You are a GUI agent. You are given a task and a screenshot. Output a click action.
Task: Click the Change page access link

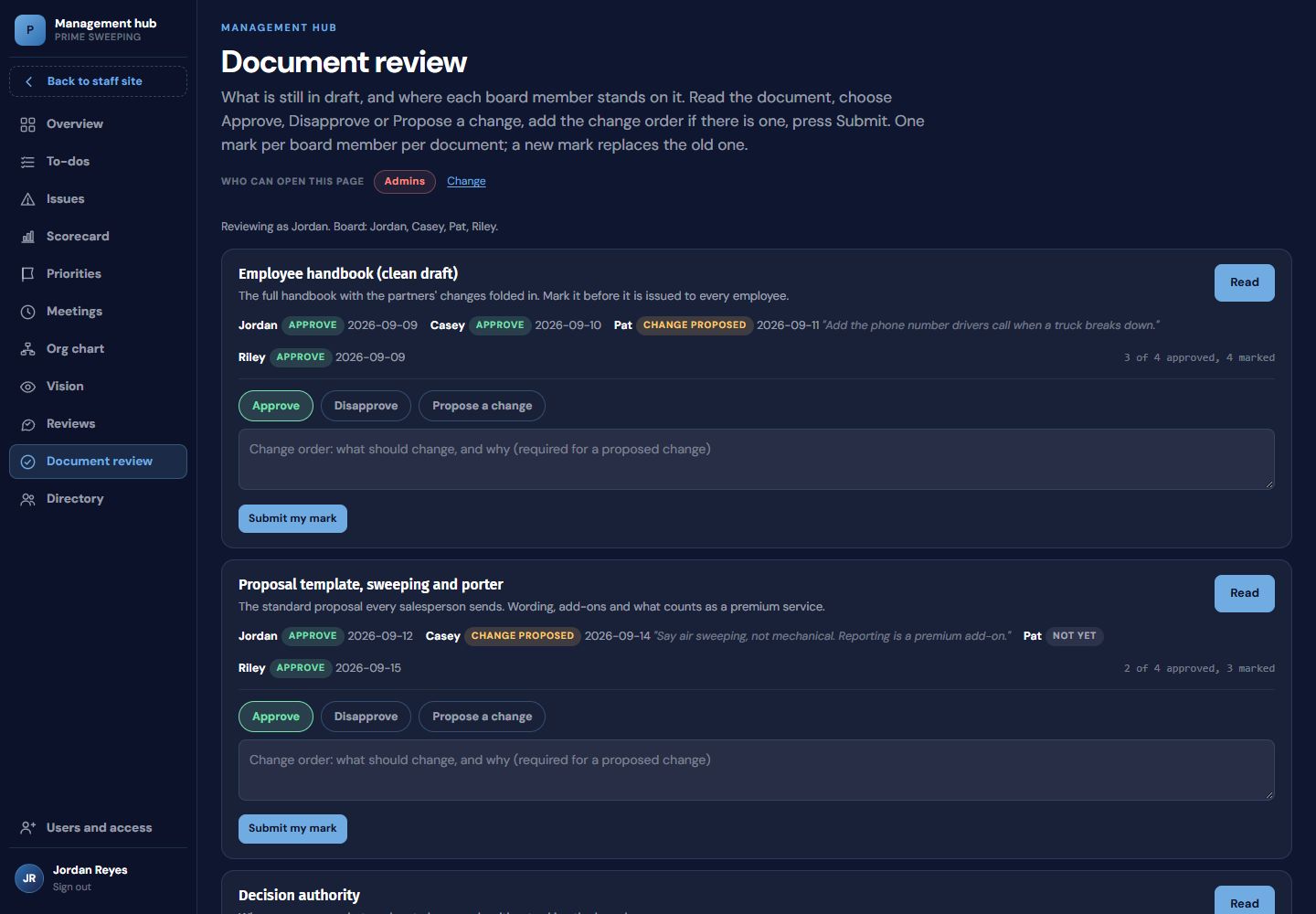click(x=466, y=181)
